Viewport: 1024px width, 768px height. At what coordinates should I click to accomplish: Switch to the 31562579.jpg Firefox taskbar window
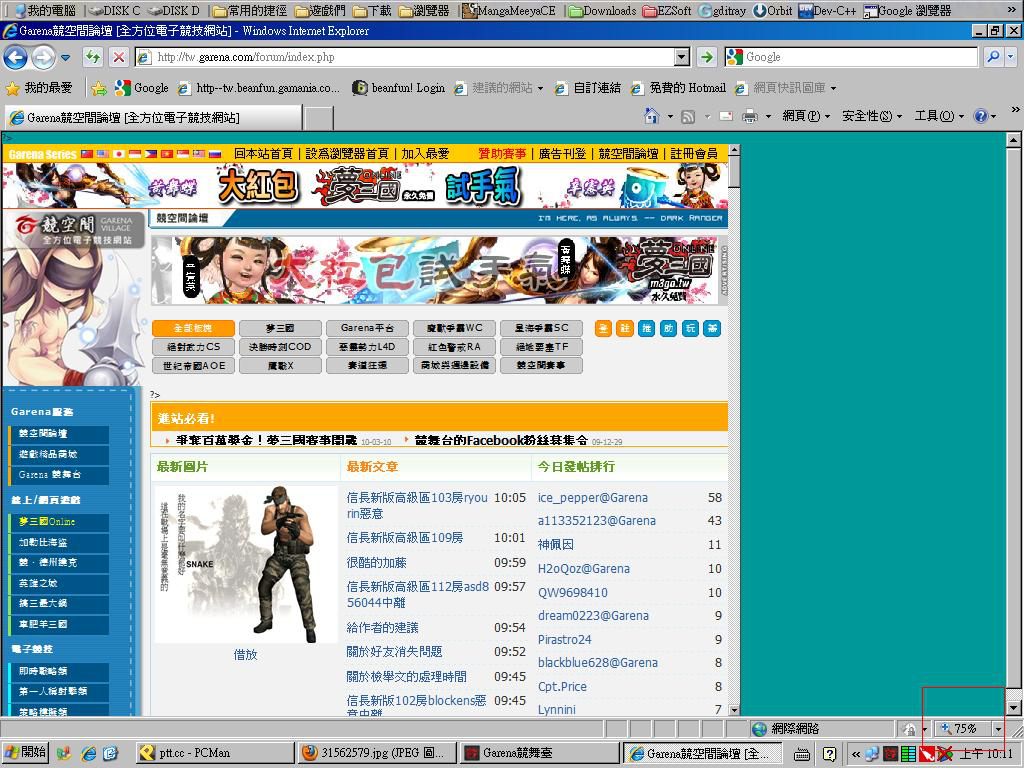click(376, 754)
